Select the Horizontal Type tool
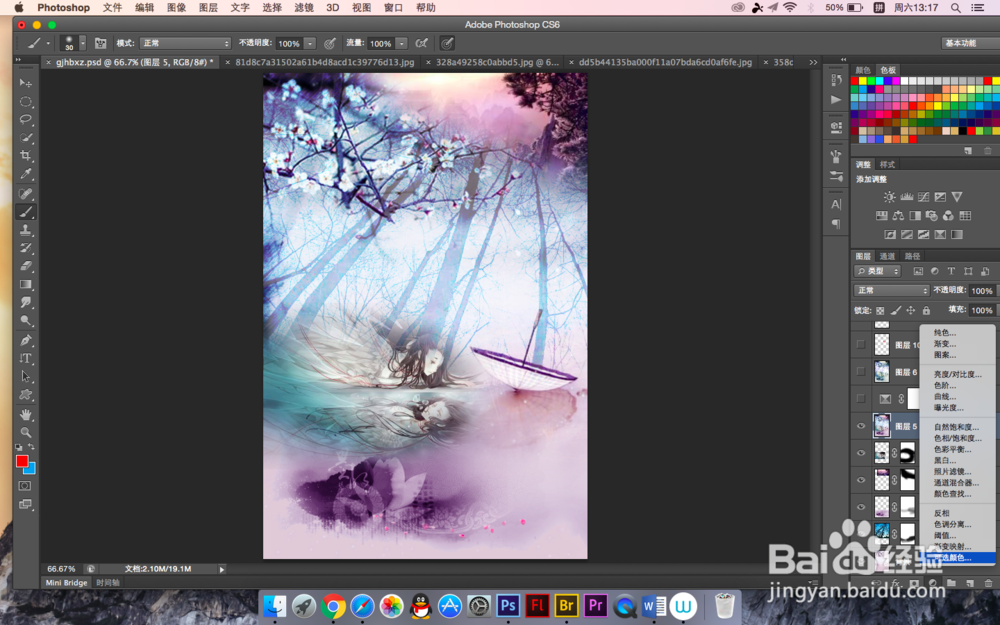This screenshot has width=1000, height=625. coord(26,358)
